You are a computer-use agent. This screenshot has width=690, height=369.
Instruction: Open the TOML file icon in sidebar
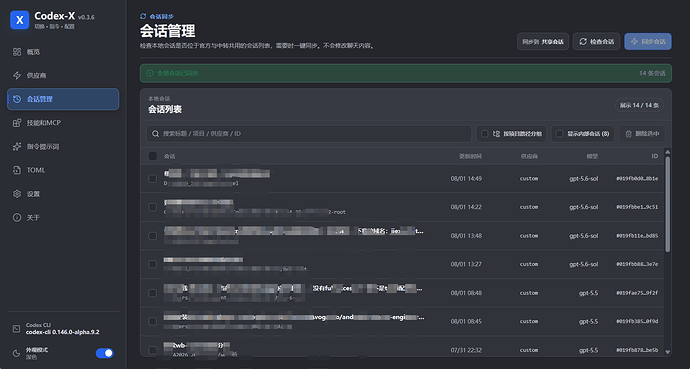click(17, 170)
